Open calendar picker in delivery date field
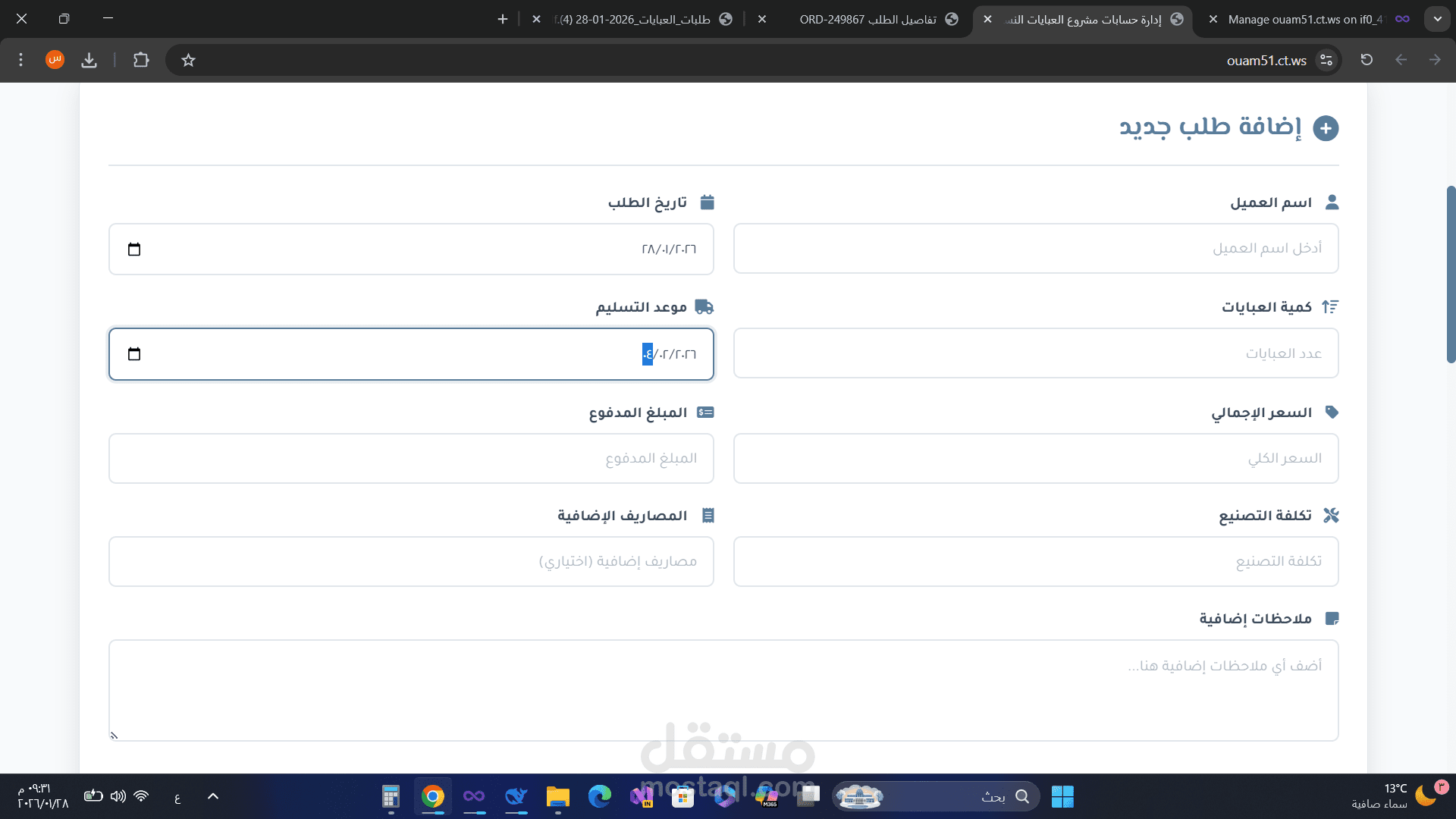1456x819 pixels. (134, 354)
